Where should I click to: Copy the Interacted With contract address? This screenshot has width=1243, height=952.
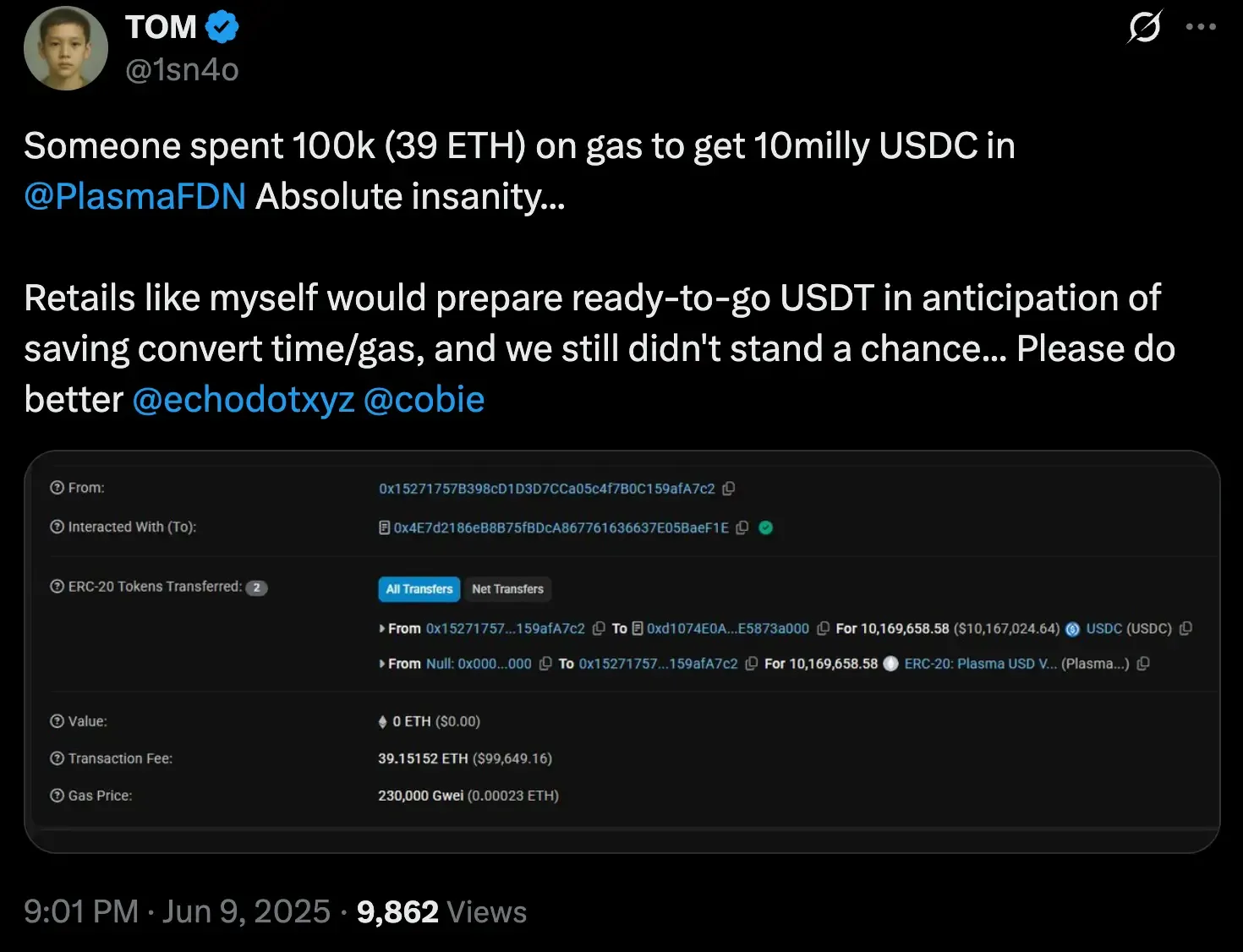(x=742, y=528)
